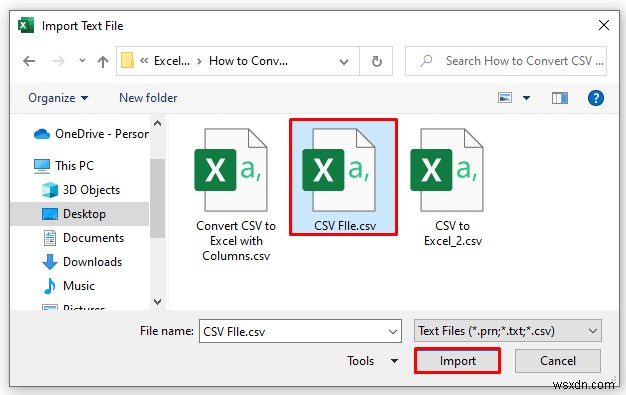
Task: Expand the address bar history dropdown
Action: 344,62
